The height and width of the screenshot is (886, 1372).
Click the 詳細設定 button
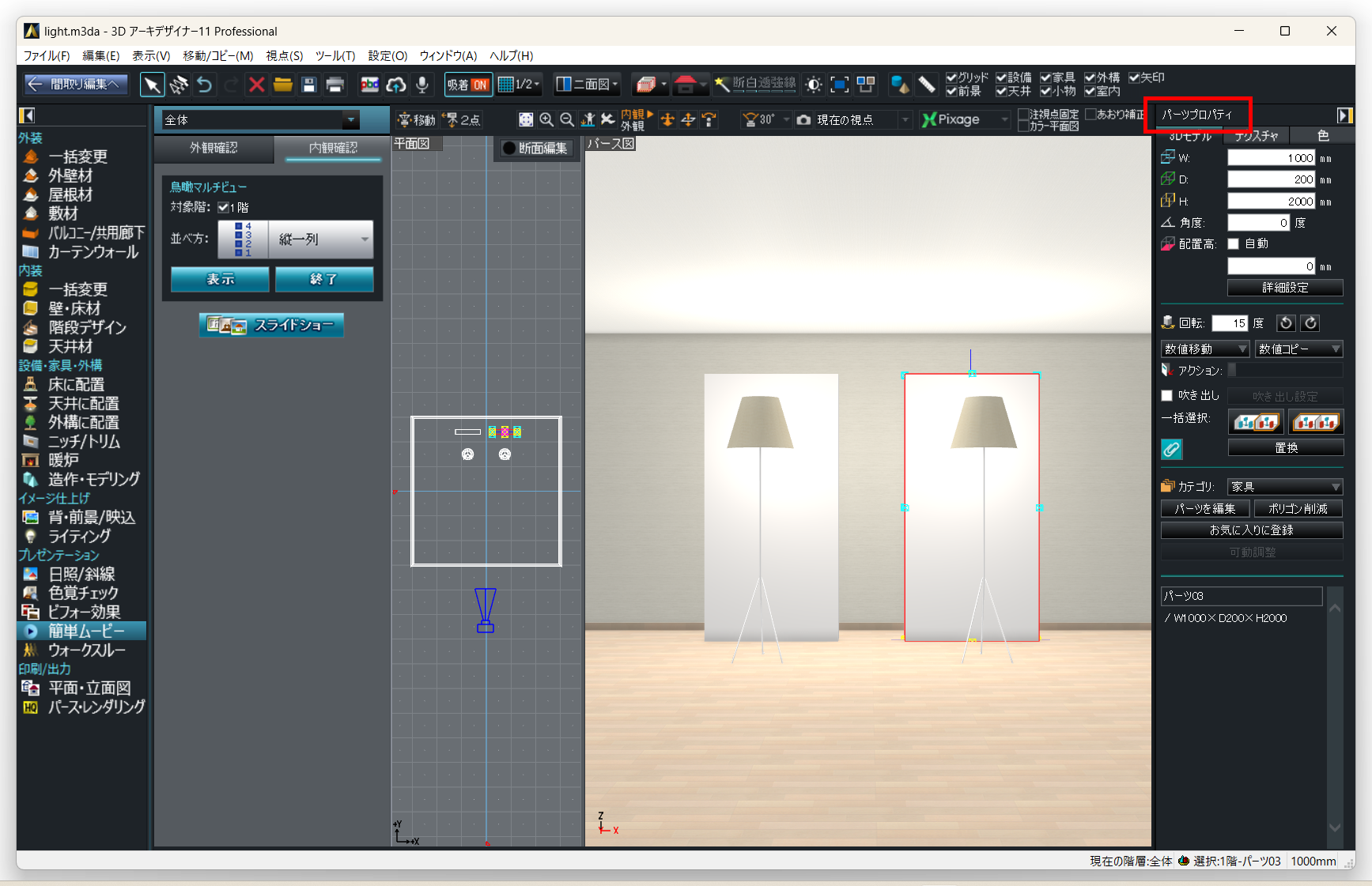1284,288
